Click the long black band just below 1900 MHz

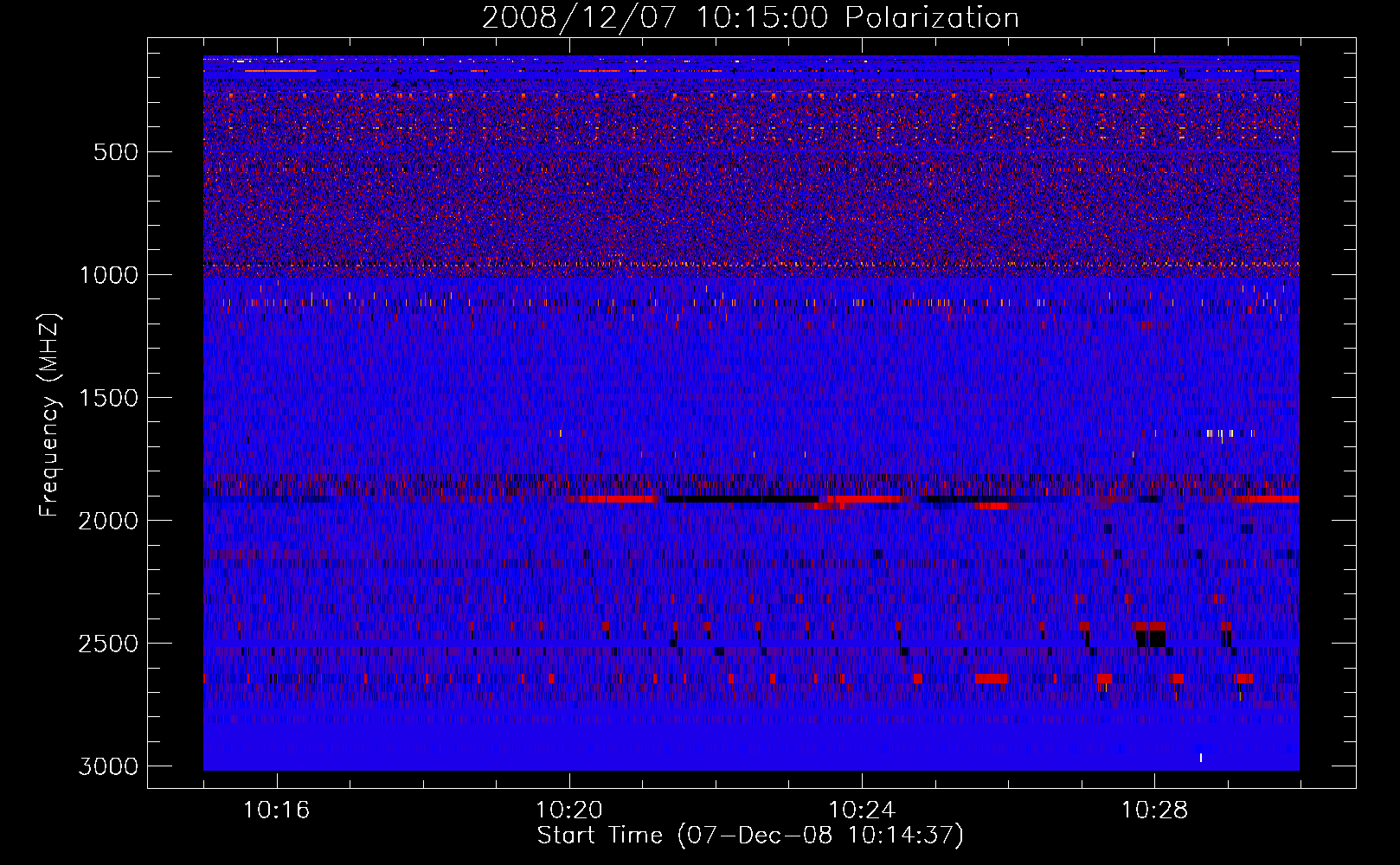742,499
